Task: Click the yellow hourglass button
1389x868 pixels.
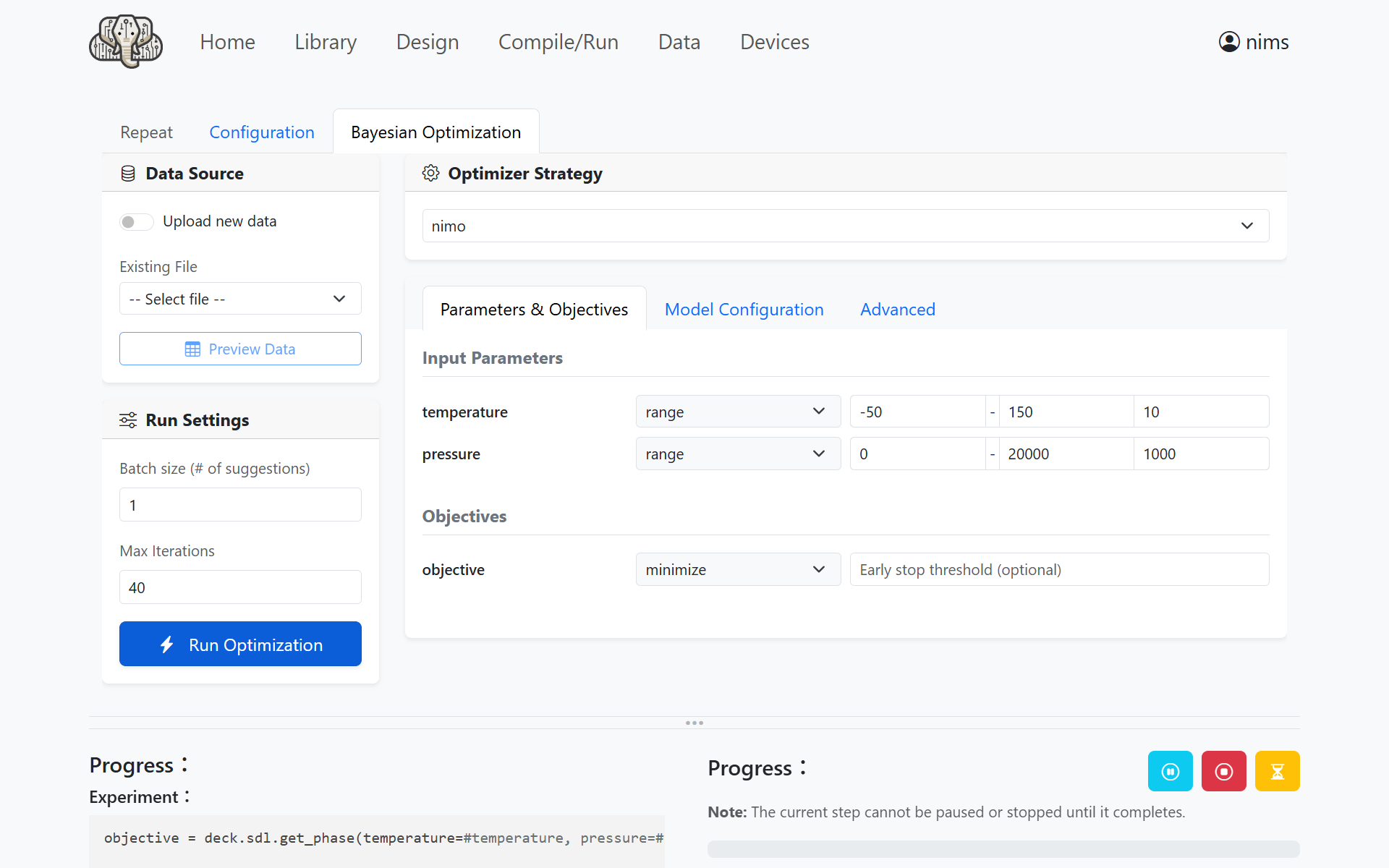Action: click(1277, 771)
